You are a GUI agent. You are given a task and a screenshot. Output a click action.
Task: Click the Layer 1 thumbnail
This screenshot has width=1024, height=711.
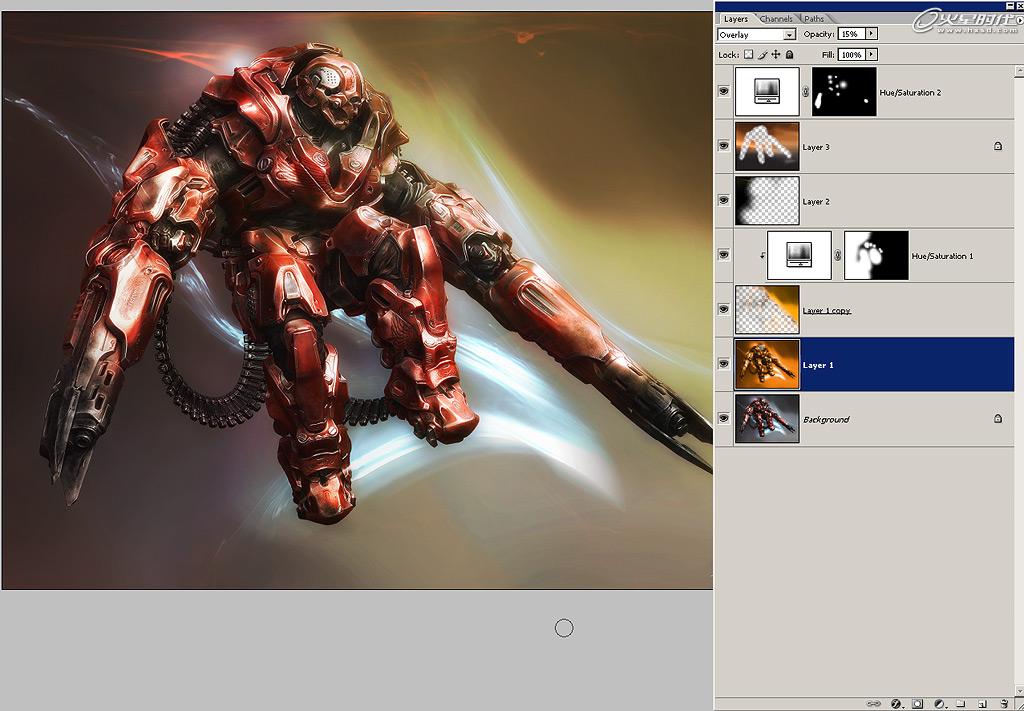click(767, 364)
